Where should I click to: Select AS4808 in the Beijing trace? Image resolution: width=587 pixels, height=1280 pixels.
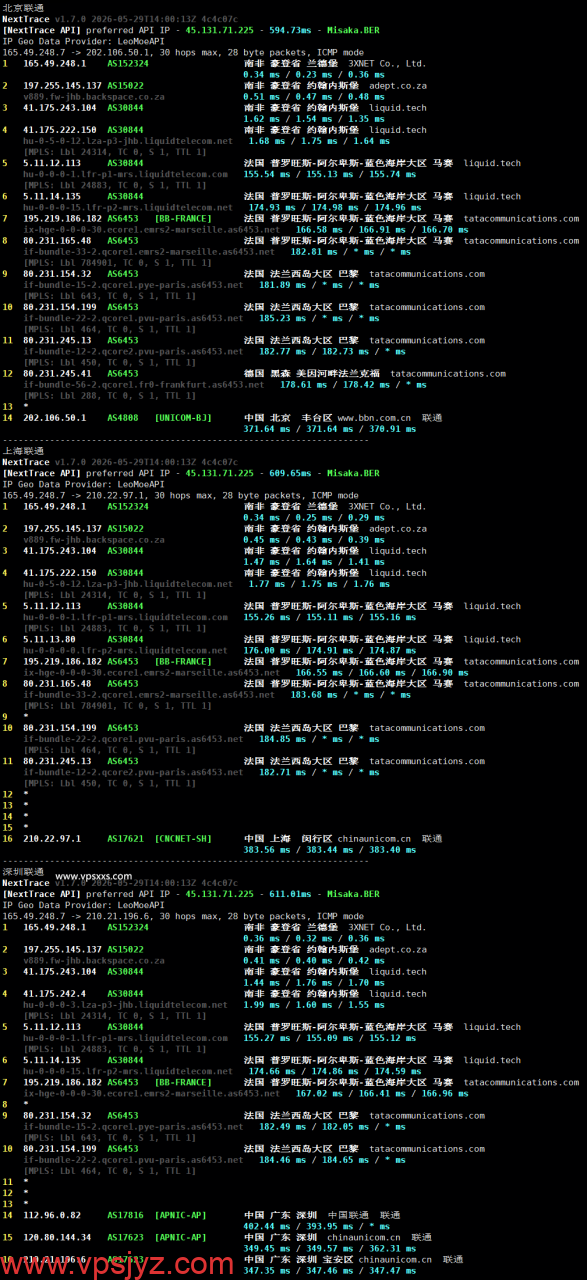121,418
